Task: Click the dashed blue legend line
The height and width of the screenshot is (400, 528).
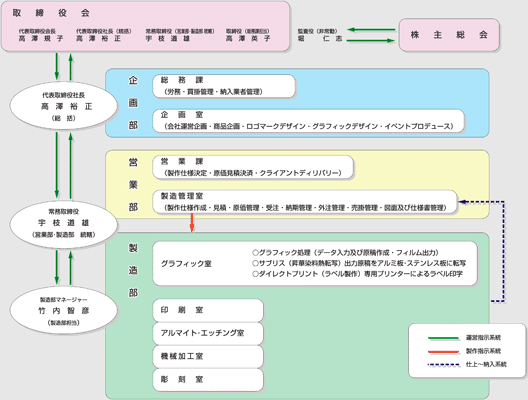Action: click(443, 365)
